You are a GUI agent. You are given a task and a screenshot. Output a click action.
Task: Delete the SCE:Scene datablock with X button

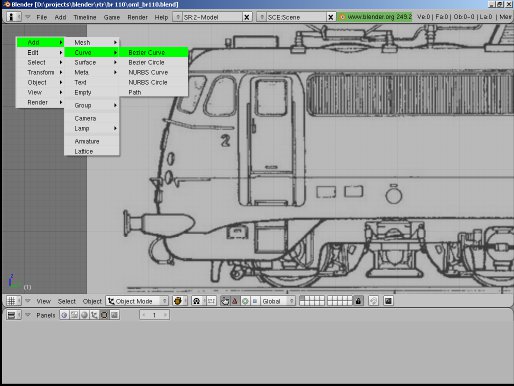pyautogui.click(x=330, y=17)
